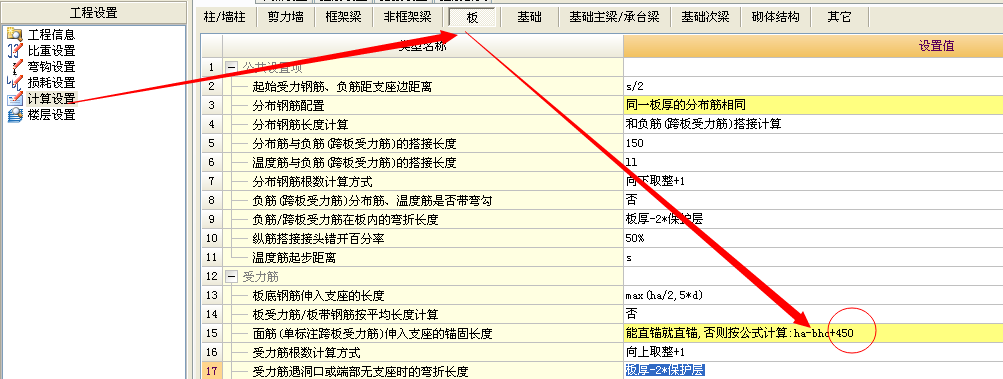Select the 其它 tab
1003x379 pixels.
point(839,17)
